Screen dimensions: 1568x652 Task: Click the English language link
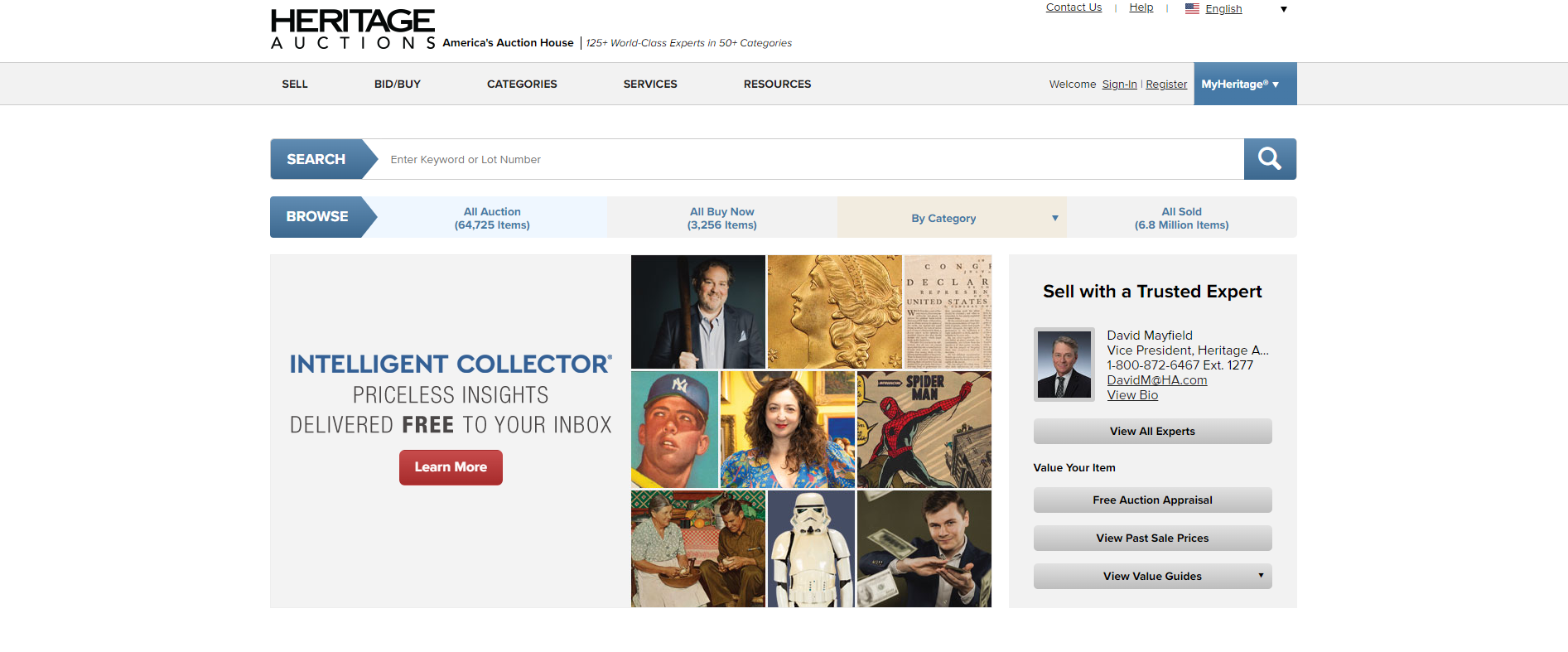tap(1223, 9)
